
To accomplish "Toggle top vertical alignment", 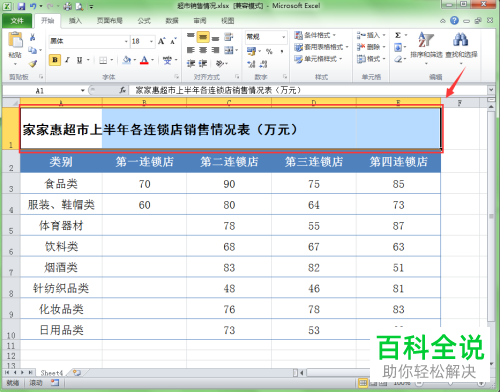I will point(191,37).
